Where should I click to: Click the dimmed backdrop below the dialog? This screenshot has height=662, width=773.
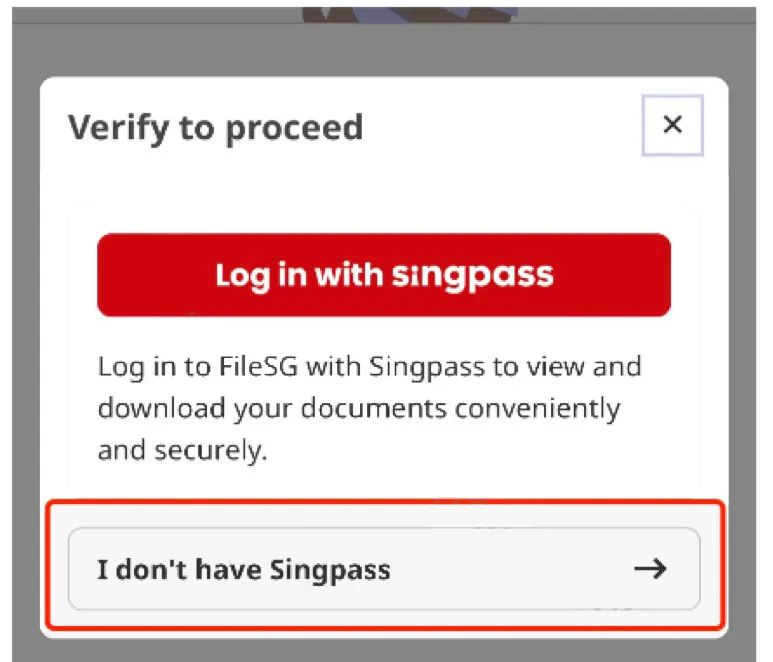point(383,650)
